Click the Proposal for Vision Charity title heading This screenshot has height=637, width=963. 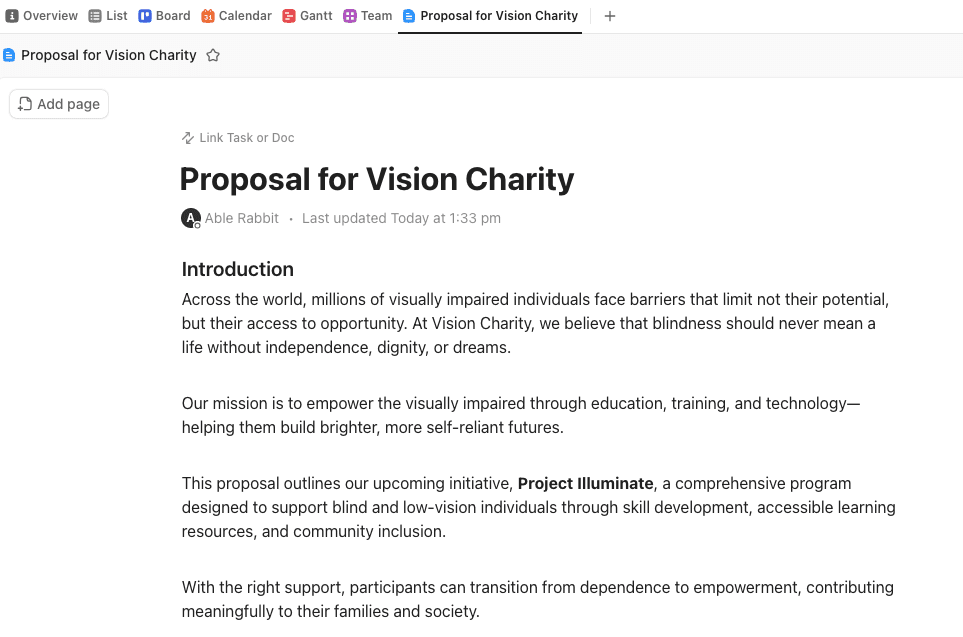click(377, 179)
